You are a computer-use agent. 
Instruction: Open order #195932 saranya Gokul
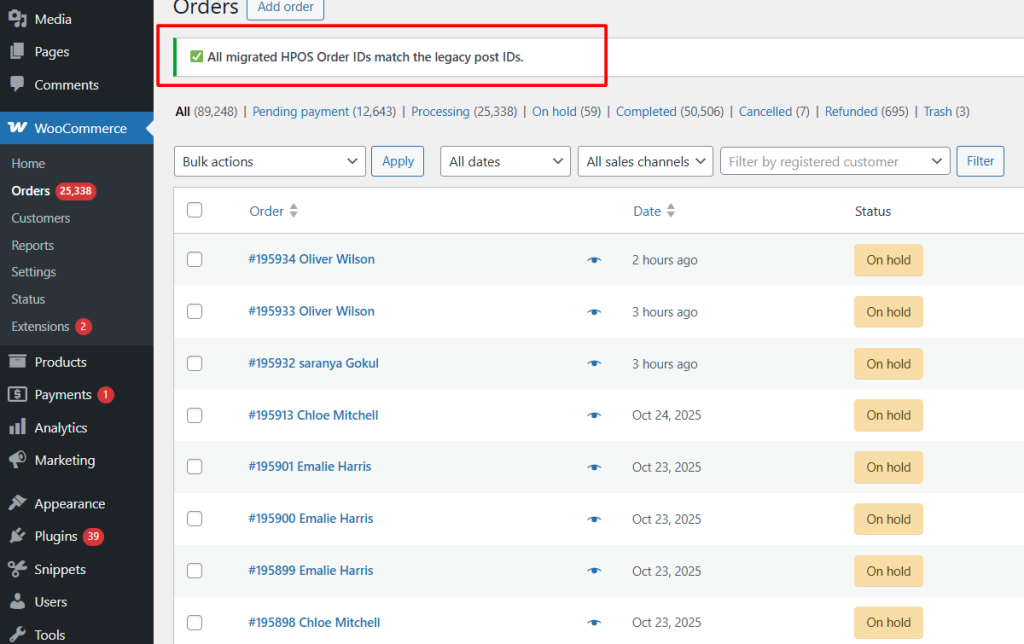313,363
